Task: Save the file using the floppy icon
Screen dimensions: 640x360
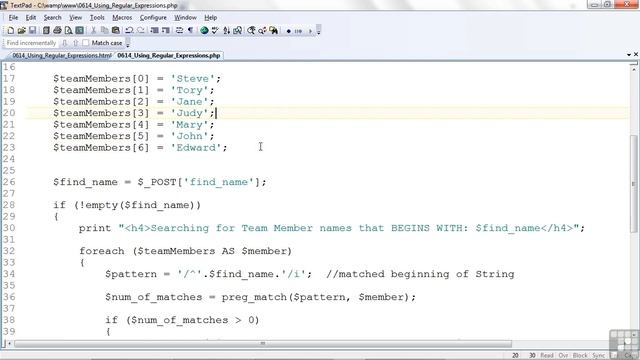Action: coord(32,31)
